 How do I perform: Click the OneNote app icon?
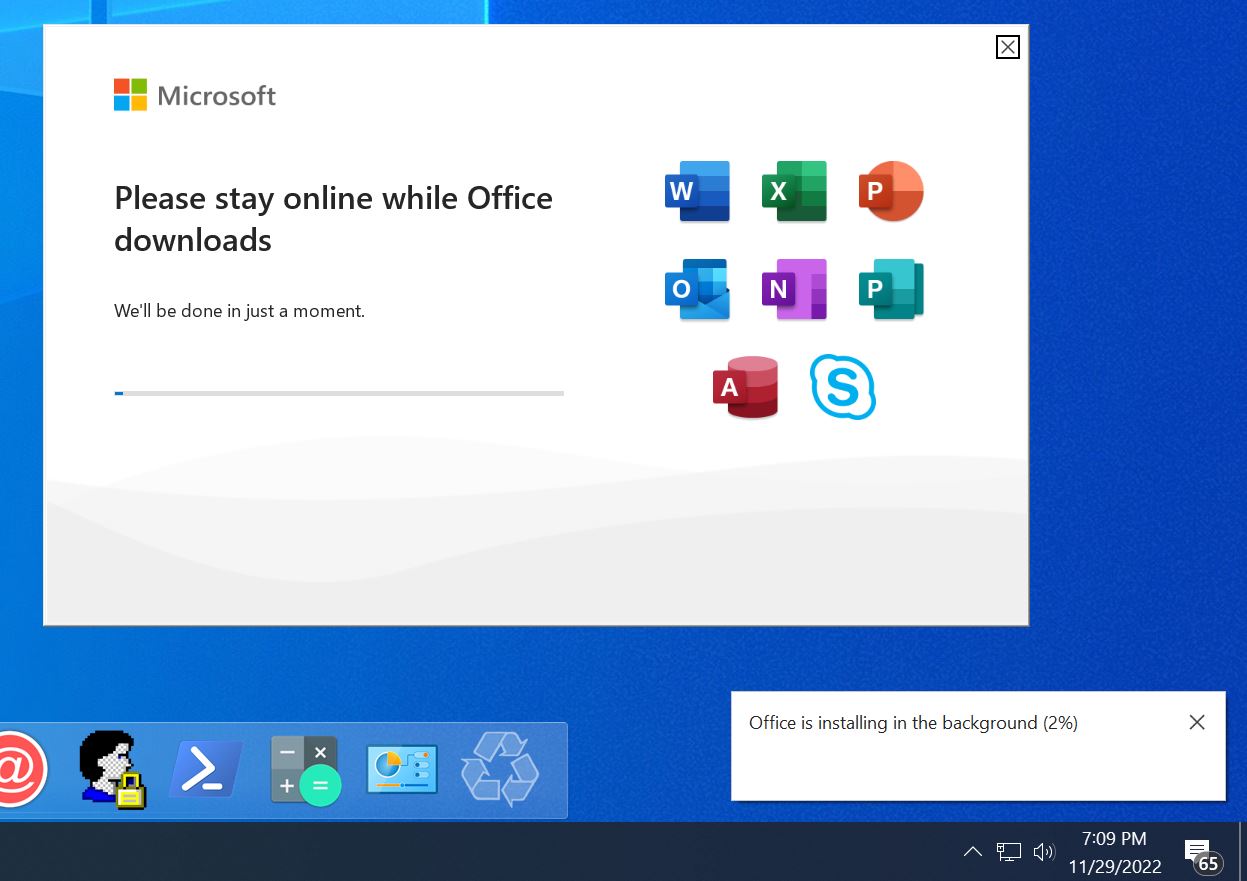(x=794, y=289)
